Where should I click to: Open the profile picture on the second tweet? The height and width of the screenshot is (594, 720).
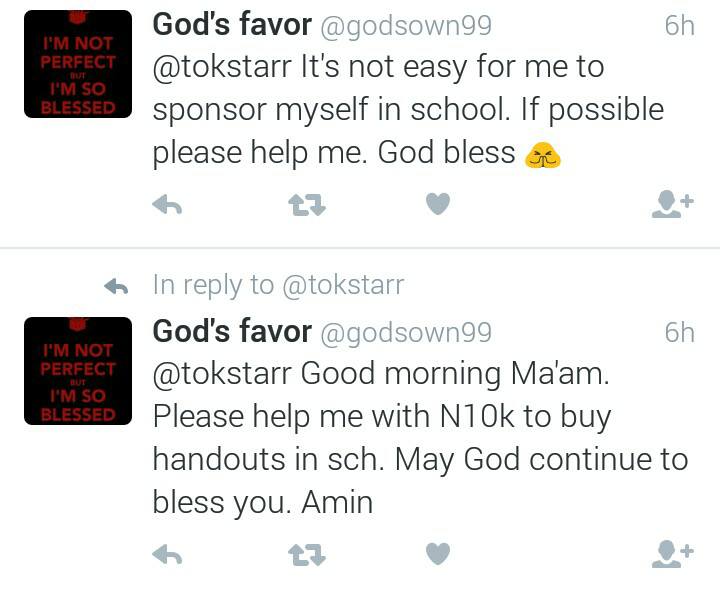[x=77, y=371]
